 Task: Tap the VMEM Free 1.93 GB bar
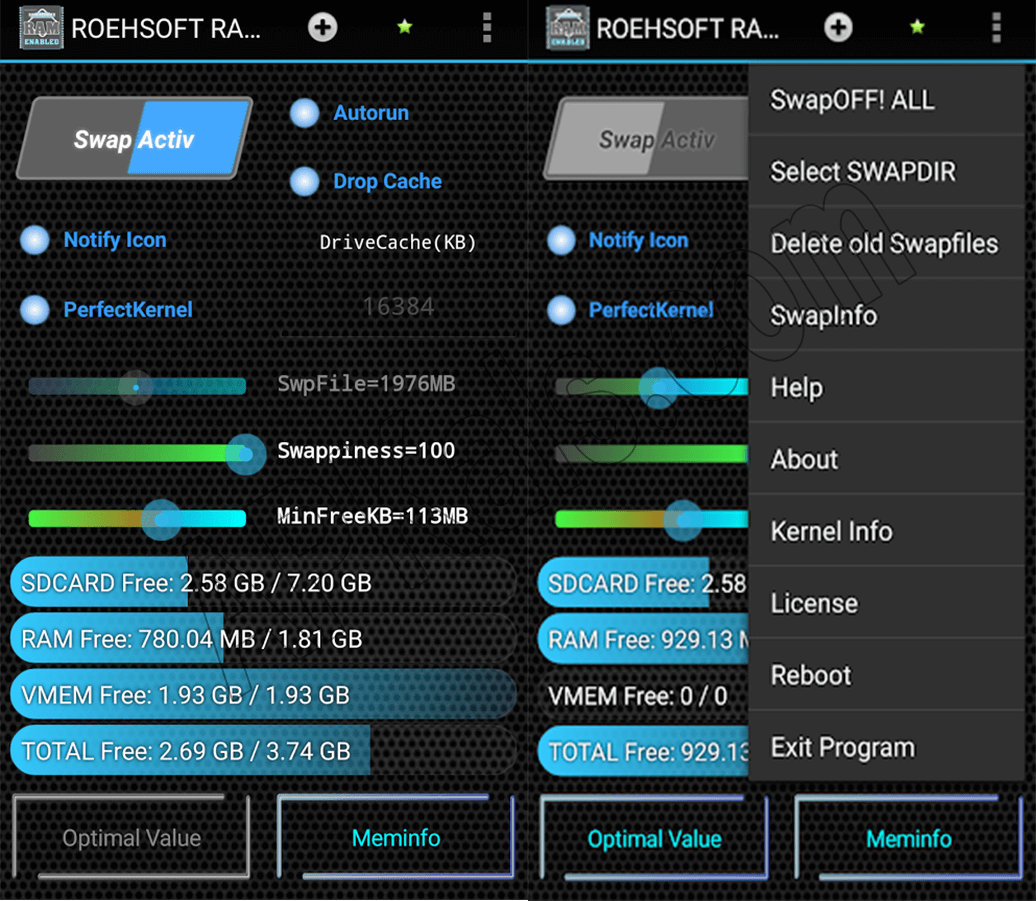[263, 695]
